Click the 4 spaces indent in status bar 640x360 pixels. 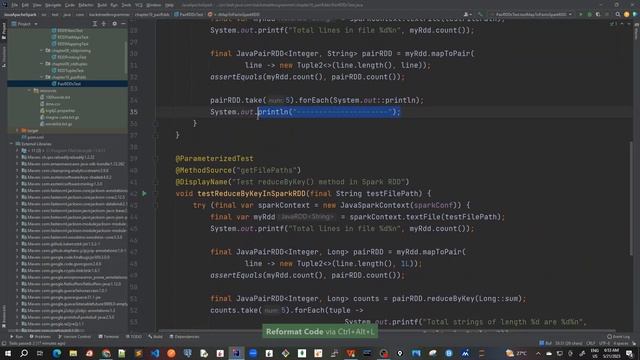621,343
